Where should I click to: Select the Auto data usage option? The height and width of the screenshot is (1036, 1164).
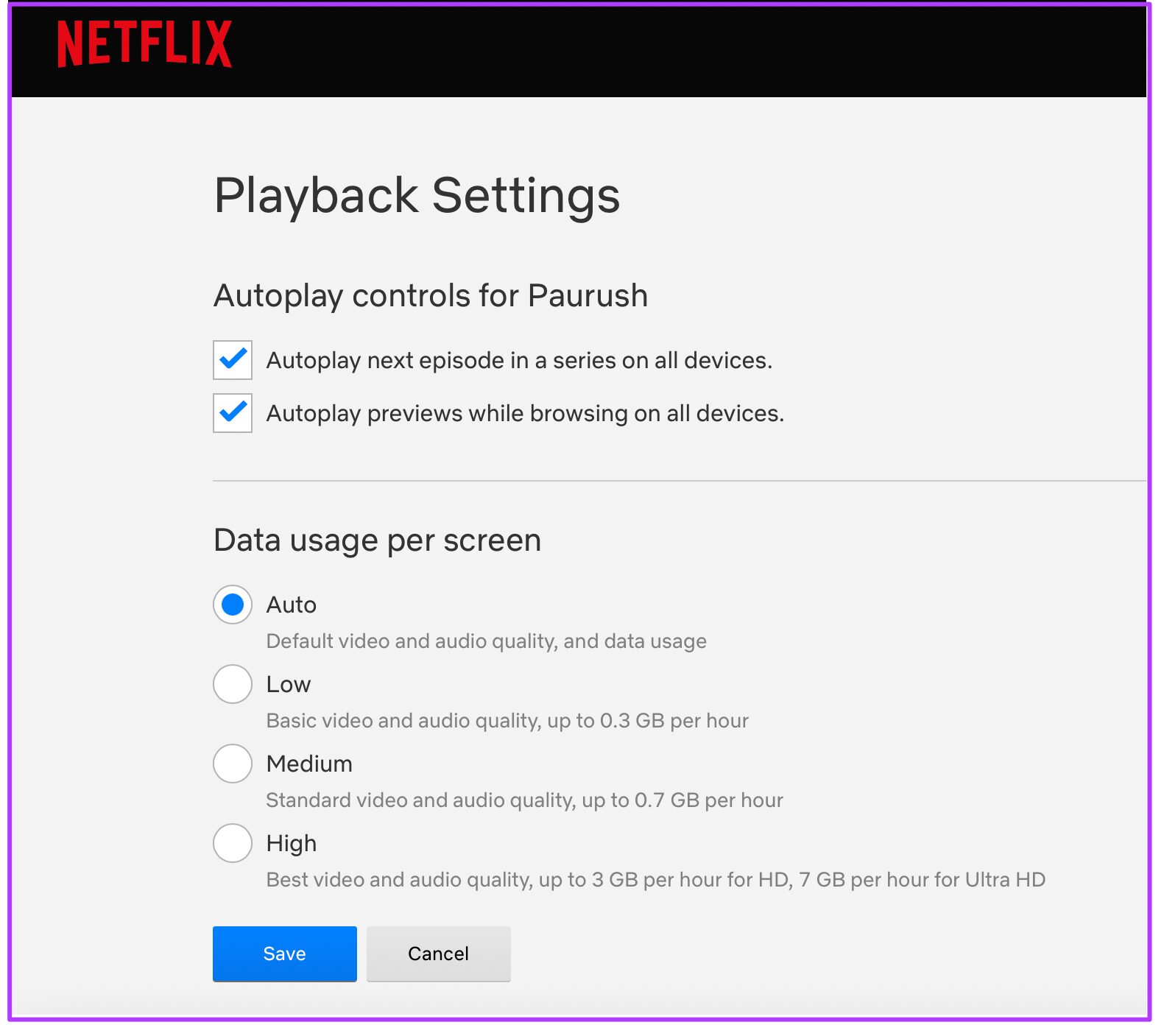[x=233, y=605]
